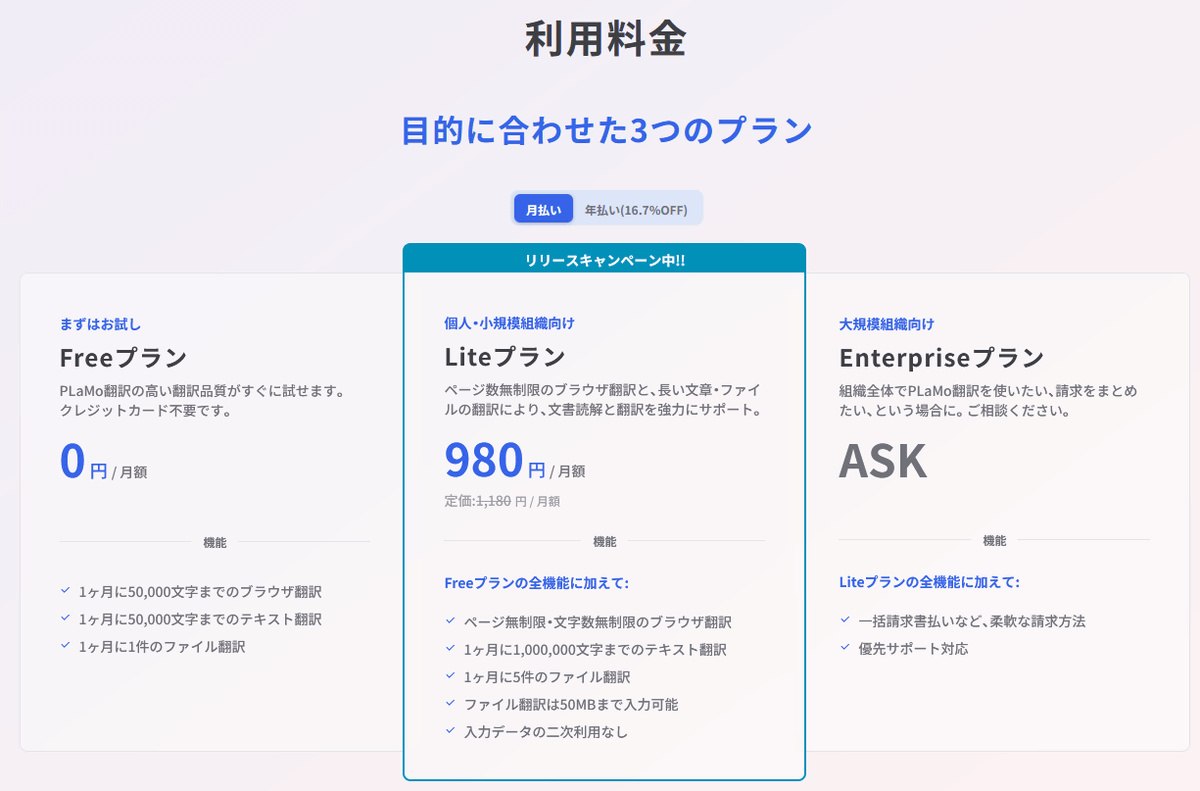
Task: Click checkmark beside ファイル翻訳は50MBまで入力可能
Action: [450, 704]
